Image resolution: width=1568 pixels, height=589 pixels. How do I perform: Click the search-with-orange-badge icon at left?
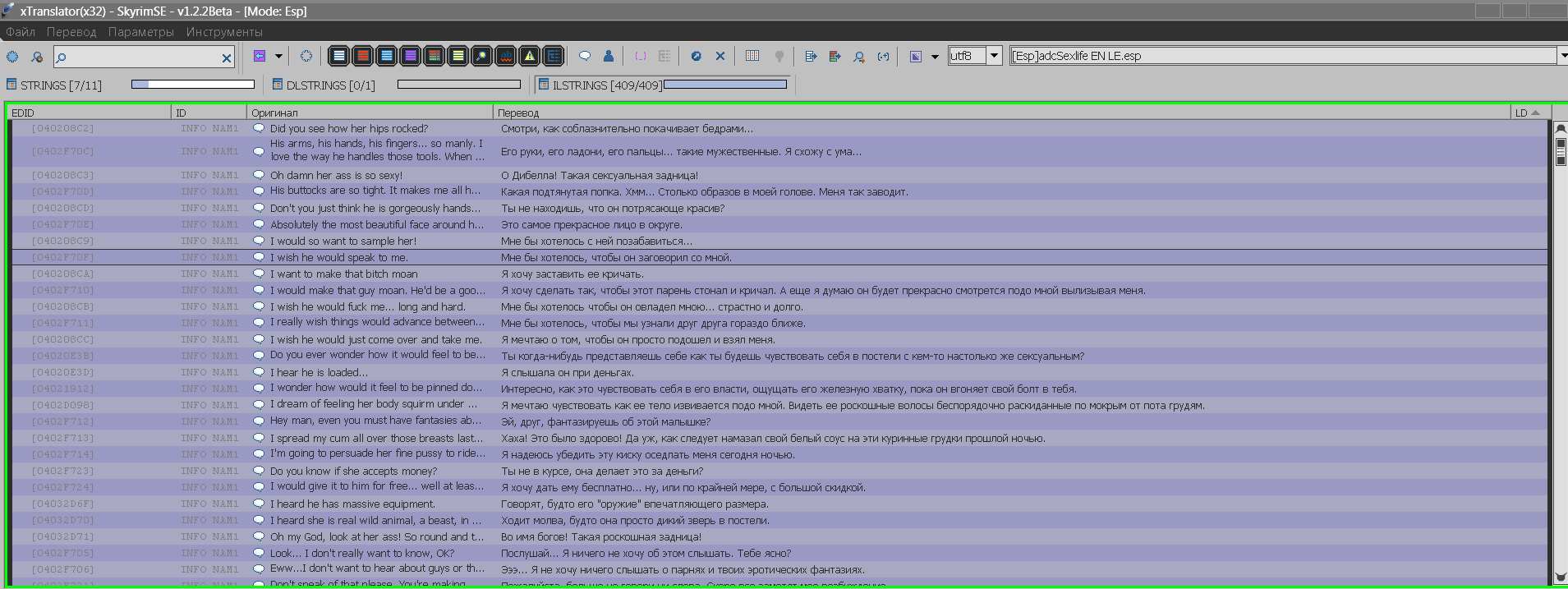pyautogui.click(x=37, y=57)
